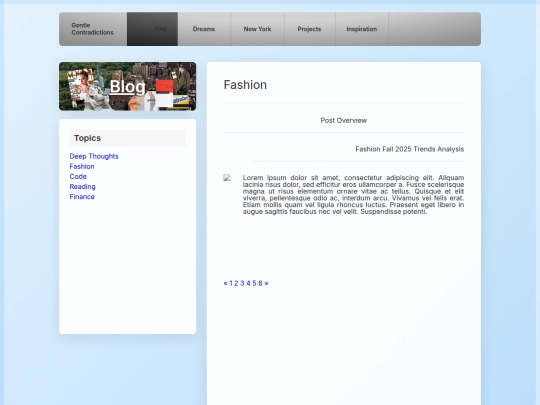Screen dimensions: 540x405
Task: Click the Fashion Fall 2025 Trends Analysis title
Action: point(409,149)
